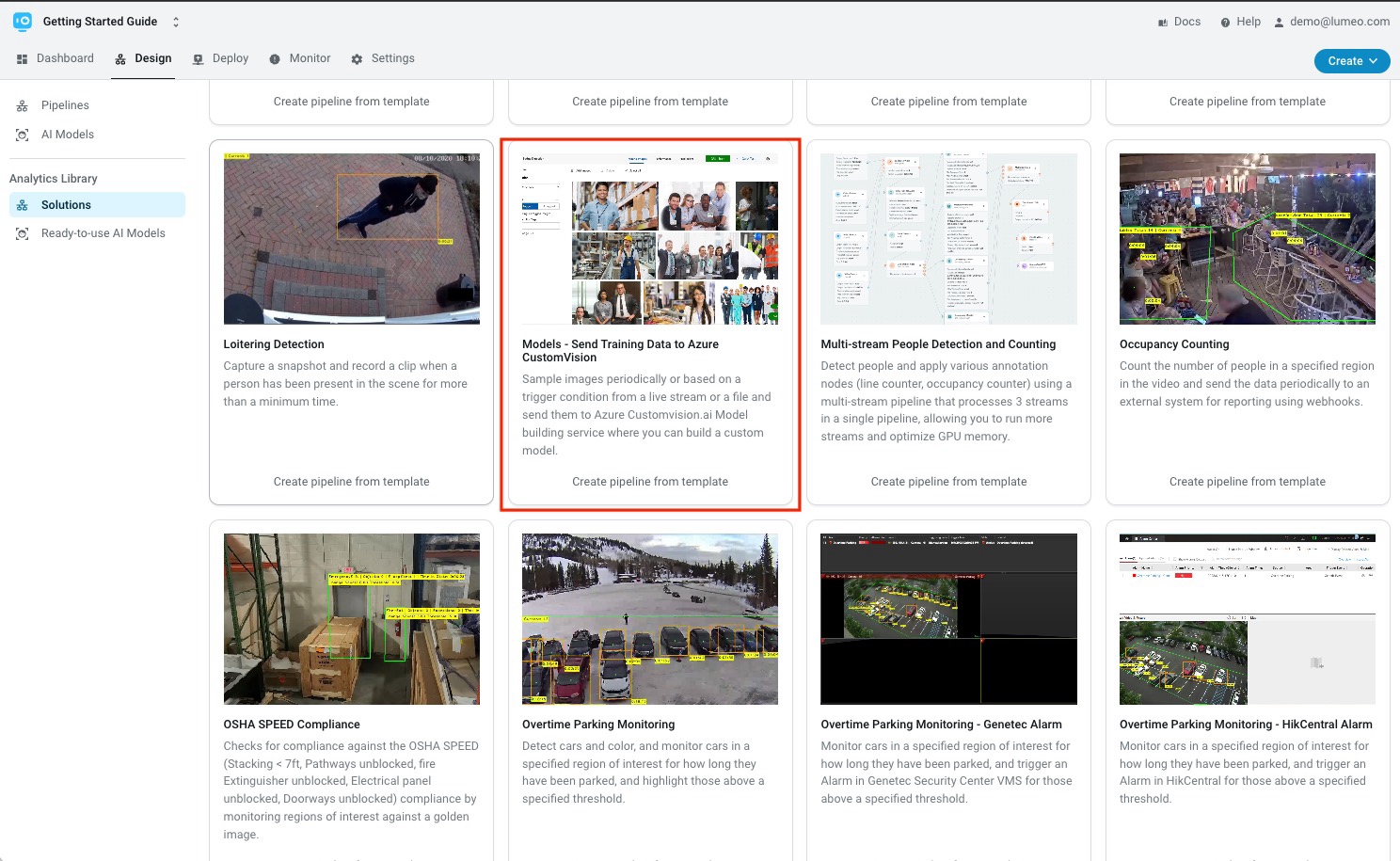
Task: Click the AI Models sidebar icon
Action: (23, 136)
